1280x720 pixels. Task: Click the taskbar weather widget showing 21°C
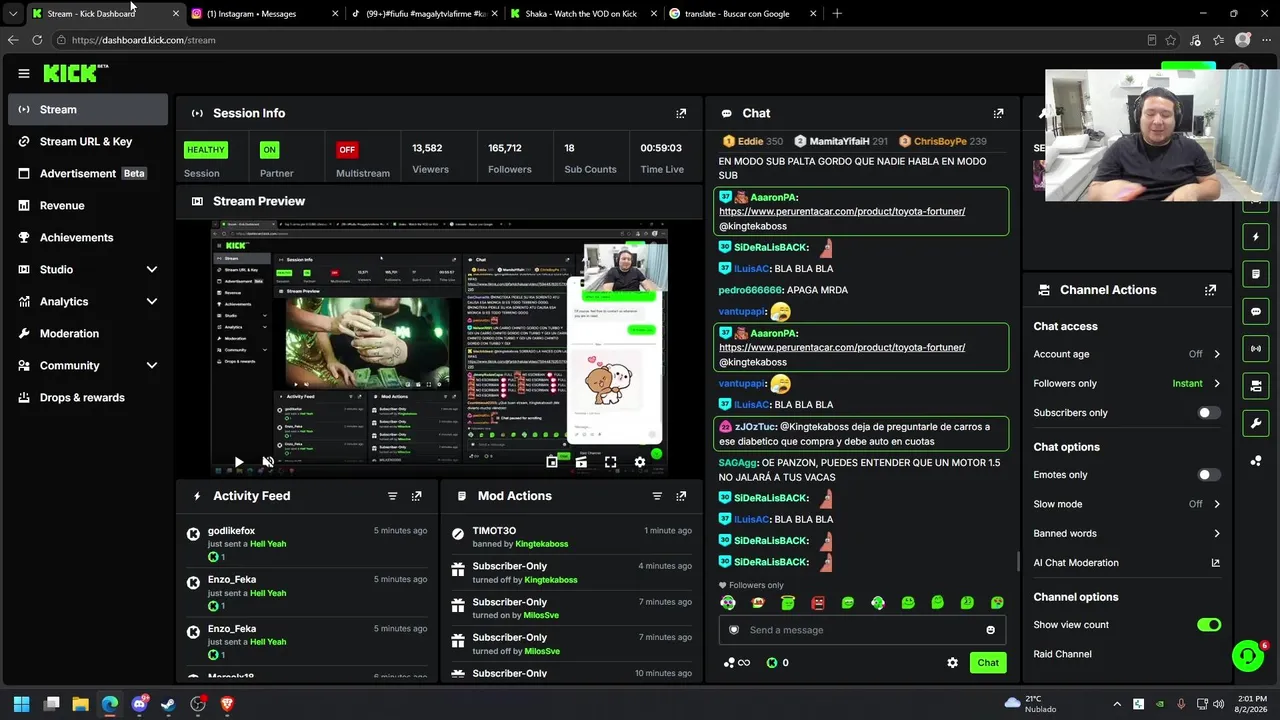click(x=1033, y=704)
